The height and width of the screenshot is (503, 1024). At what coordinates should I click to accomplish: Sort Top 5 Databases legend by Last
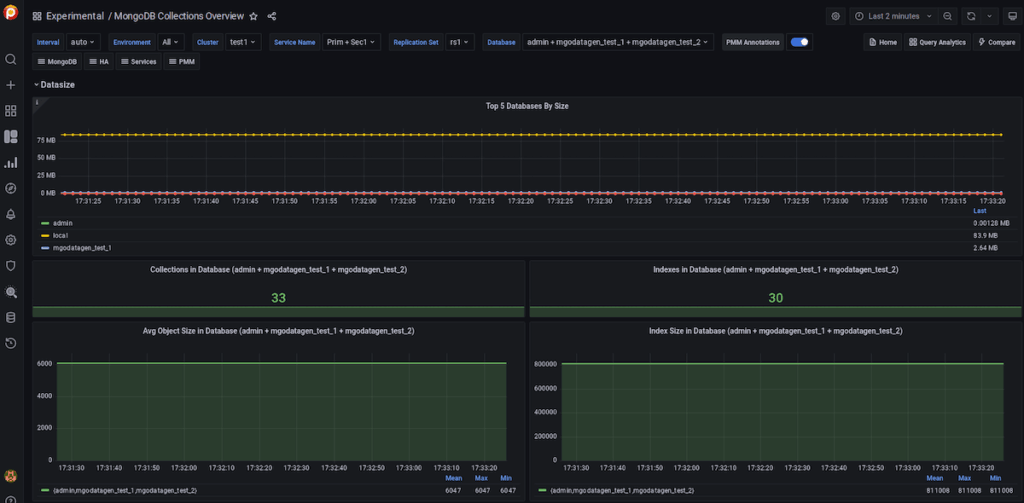coord(980,211)
